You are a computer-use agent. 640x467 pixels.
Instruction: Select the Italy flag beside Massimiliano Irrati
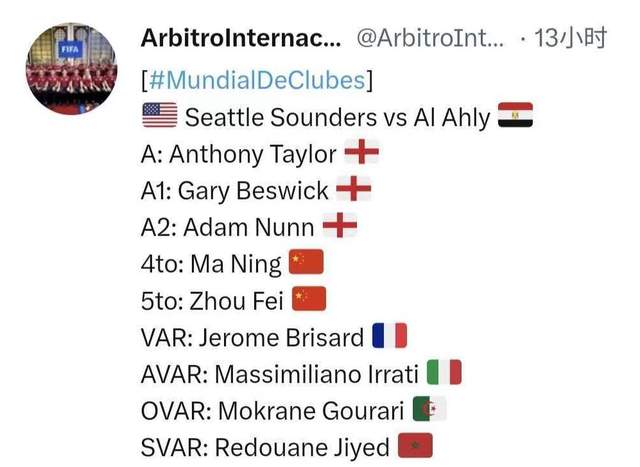pos(444,372)
